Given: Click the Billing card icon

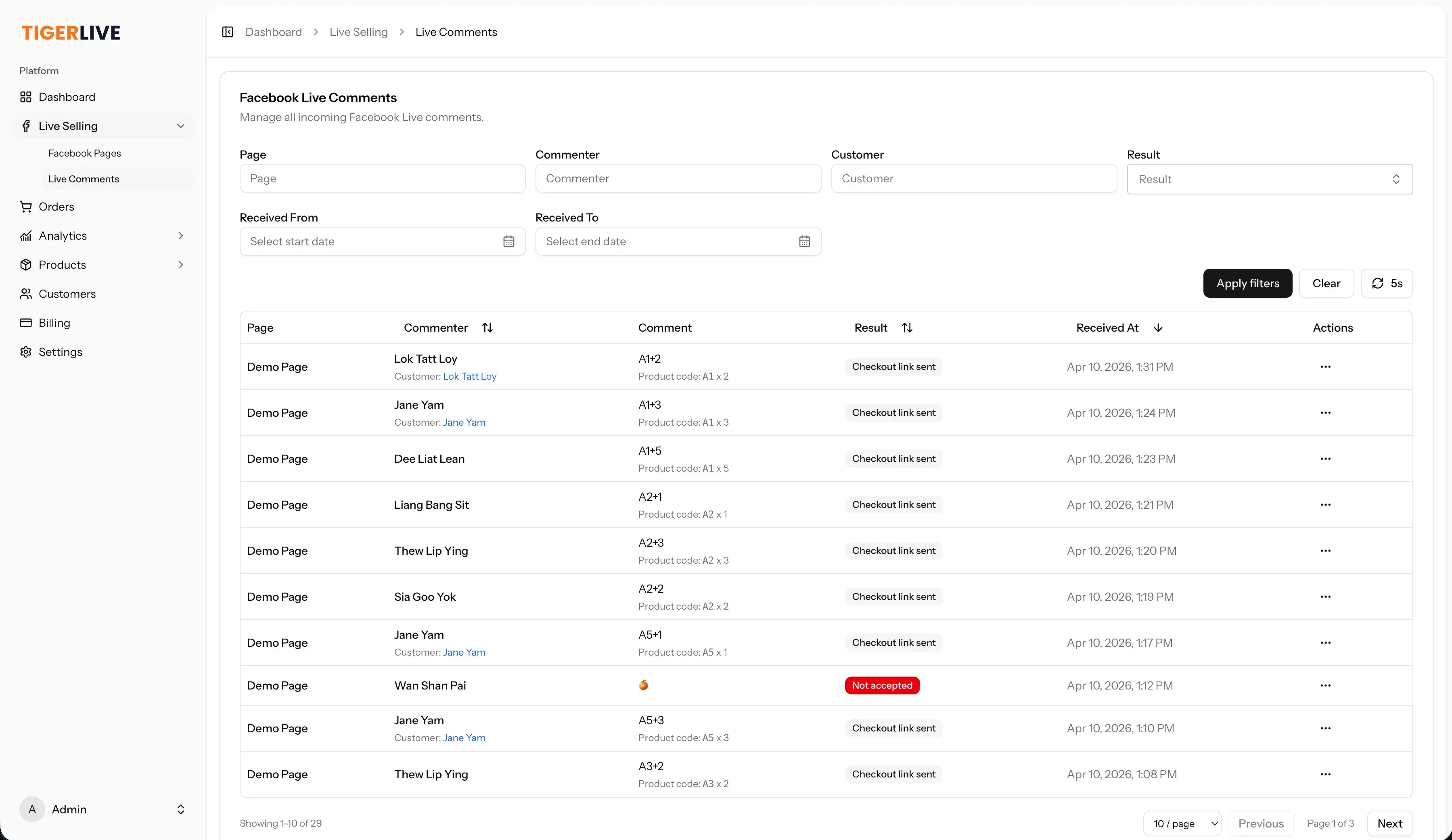Looking at the screenshot, I should (x=25, y=323).
